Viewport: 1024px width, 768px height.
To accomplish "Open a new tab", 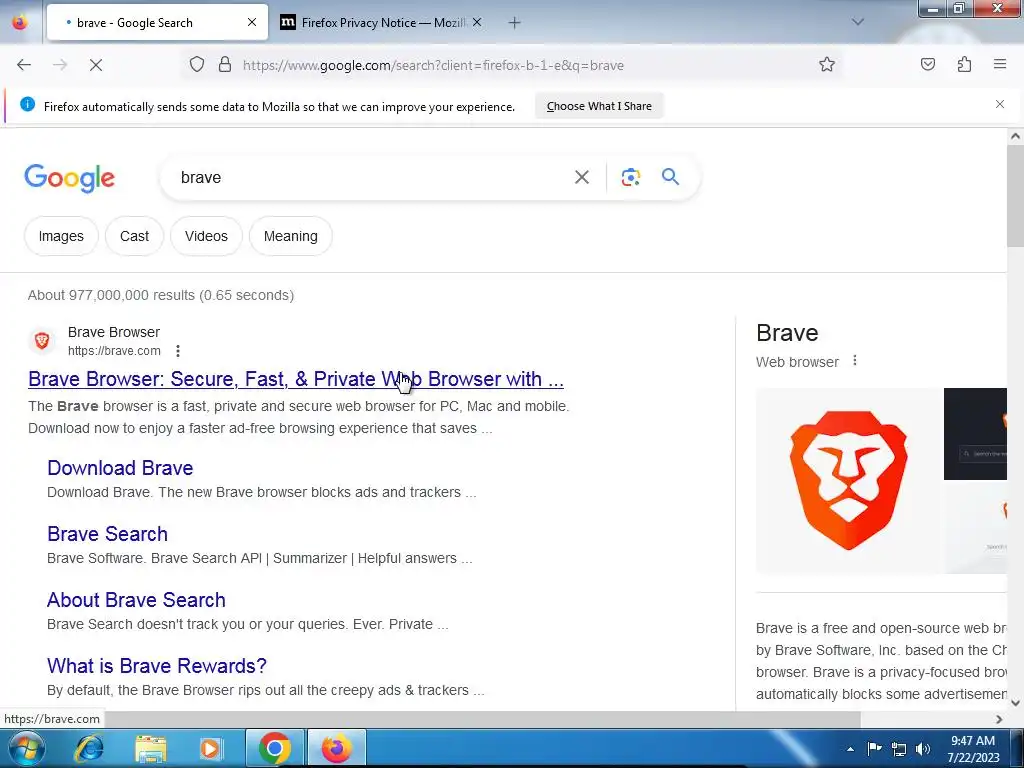I will tap(515, 23).
